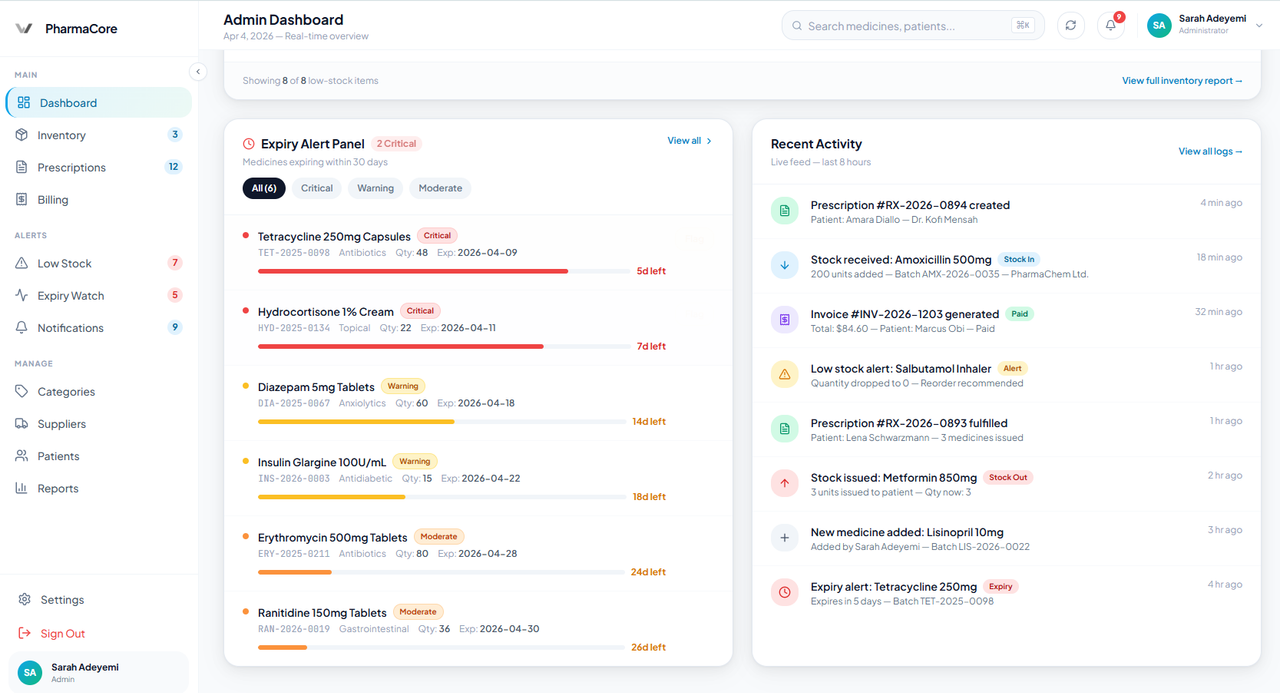Select the Moderate filter tab
1280x693 pixels.
[x=440, y=188]
